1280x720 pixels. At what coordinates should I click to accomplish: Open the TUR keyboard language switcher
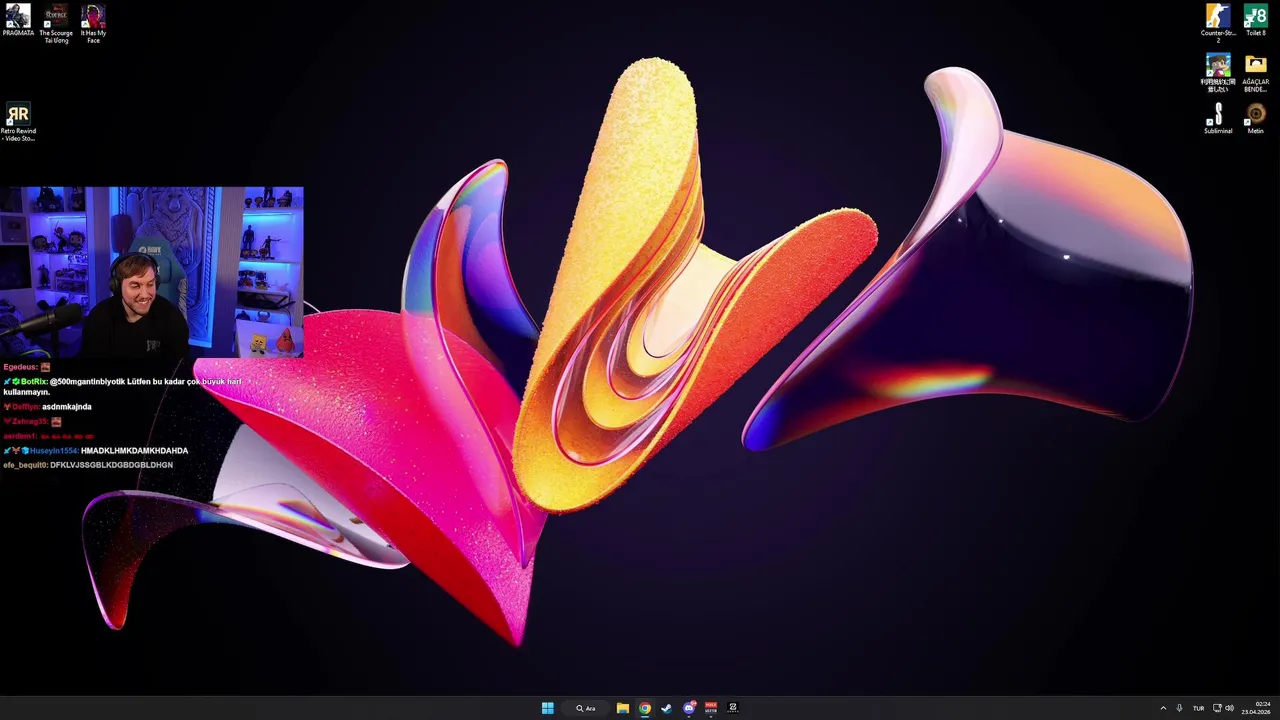(1198, 708)
